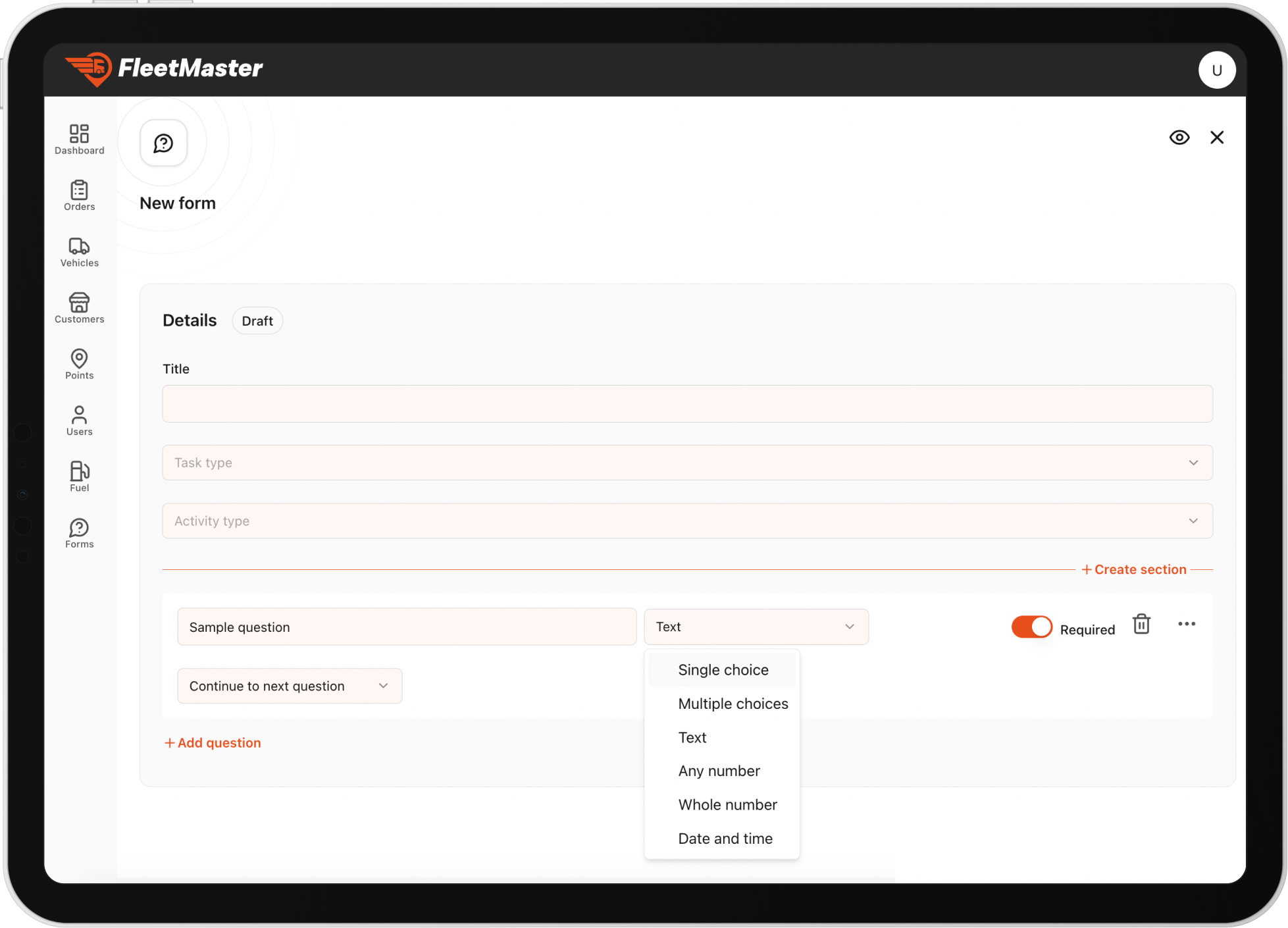Preview the form with the eye icon
Viewport: 1288px width, 928px height.
tap(1179, 138)
